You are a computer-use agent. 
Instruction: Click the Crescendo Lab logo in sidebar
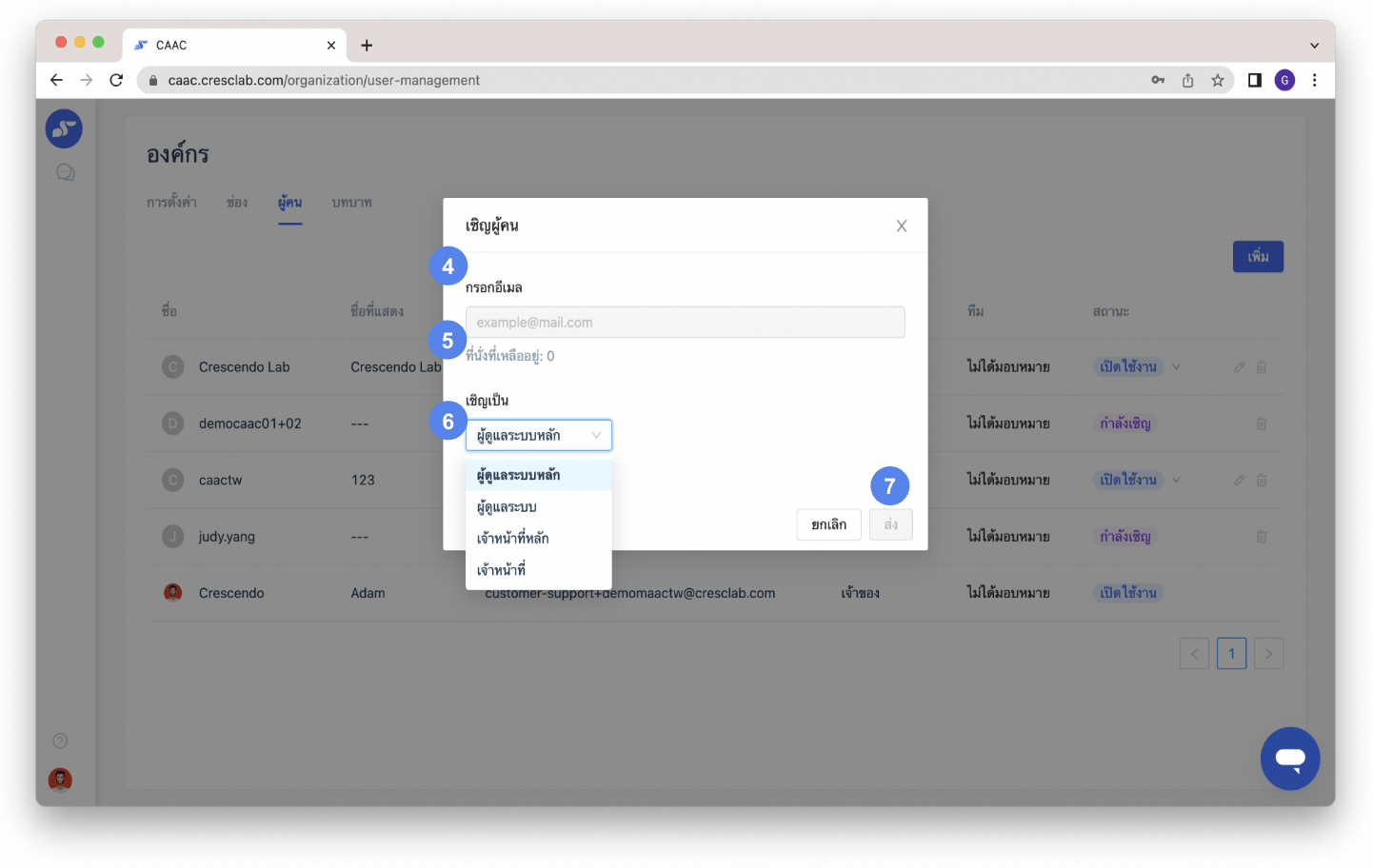64,128
